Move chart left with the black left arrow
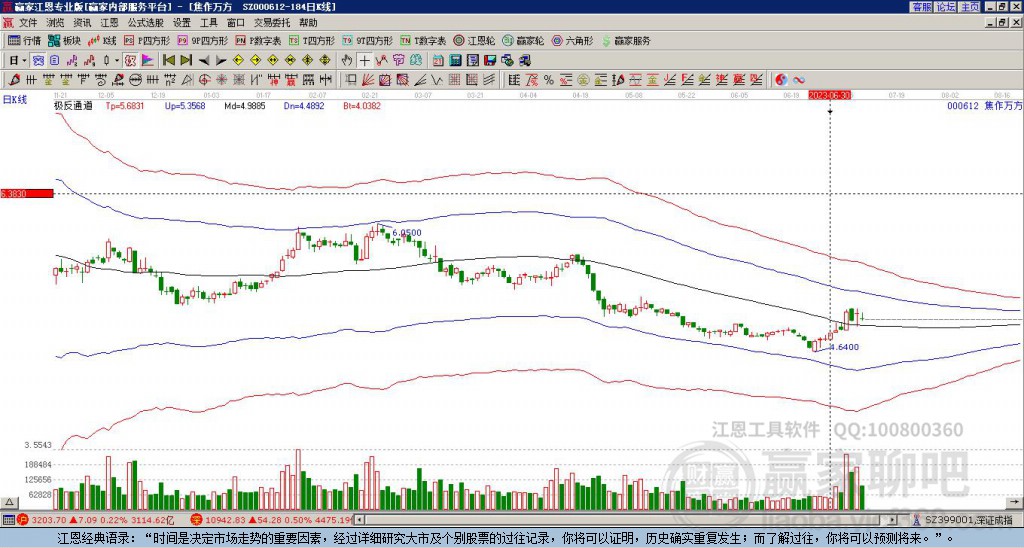Viewport: 1024px width, 548px height. click(204, 61)
